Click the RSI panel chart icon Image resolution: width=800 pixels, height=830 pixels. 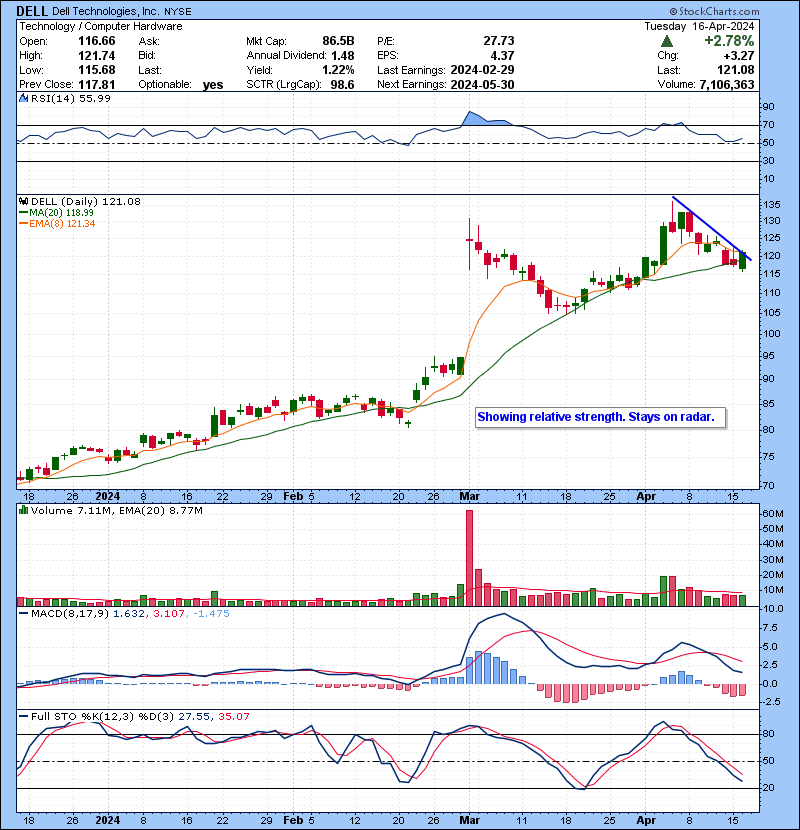tap(23, 98)
